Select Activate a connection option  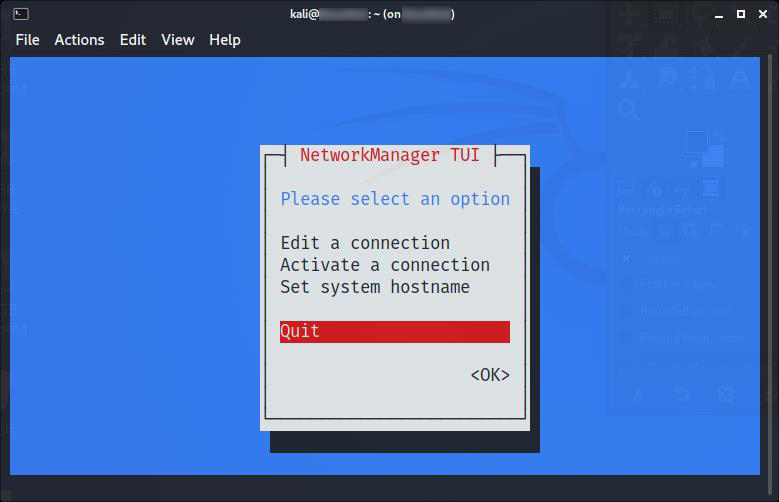[385, 265]
